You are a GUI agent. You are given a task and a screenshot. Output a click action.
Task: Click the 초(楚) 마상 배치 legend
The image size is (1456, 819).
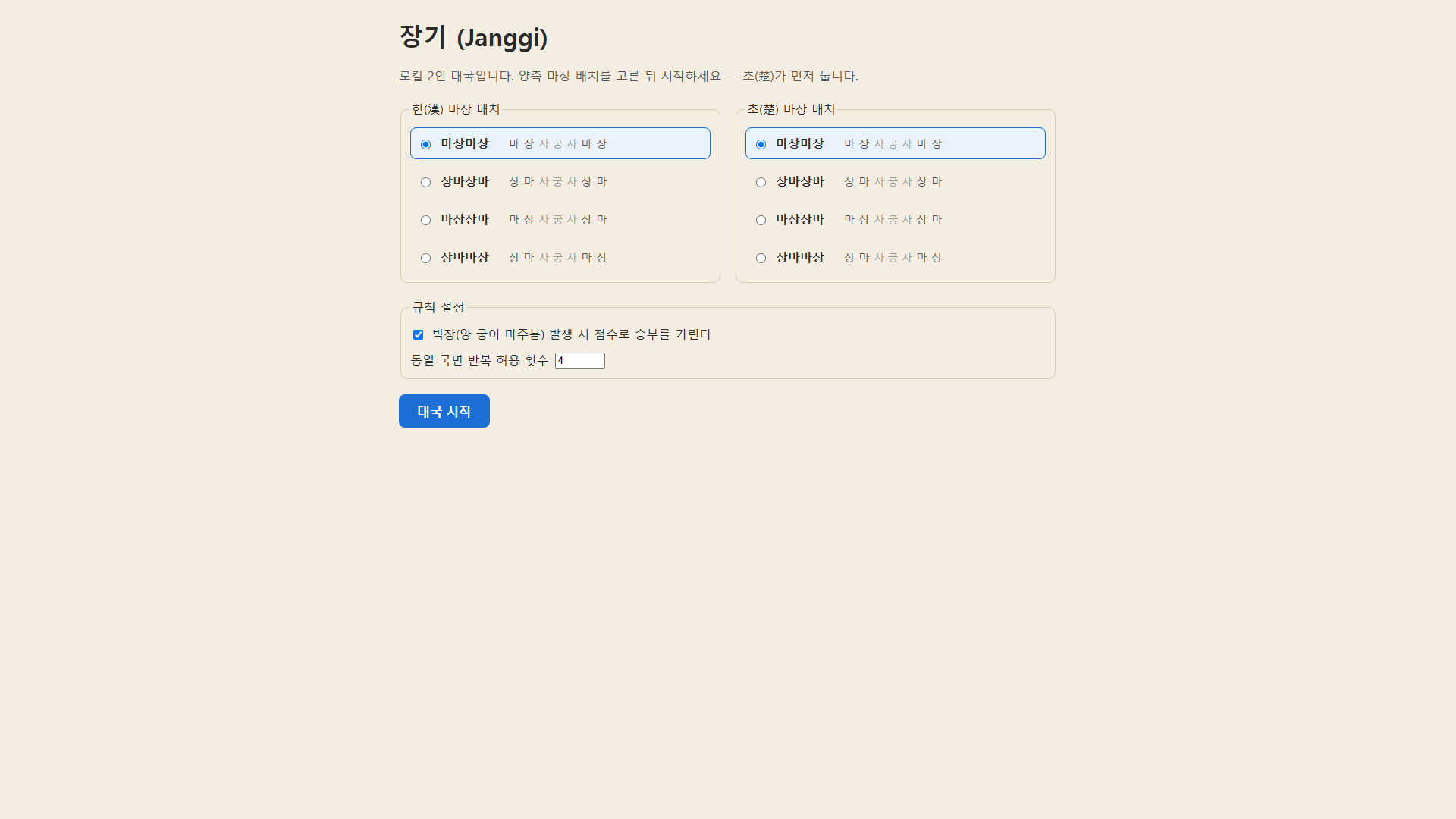[x=791, y=109]
